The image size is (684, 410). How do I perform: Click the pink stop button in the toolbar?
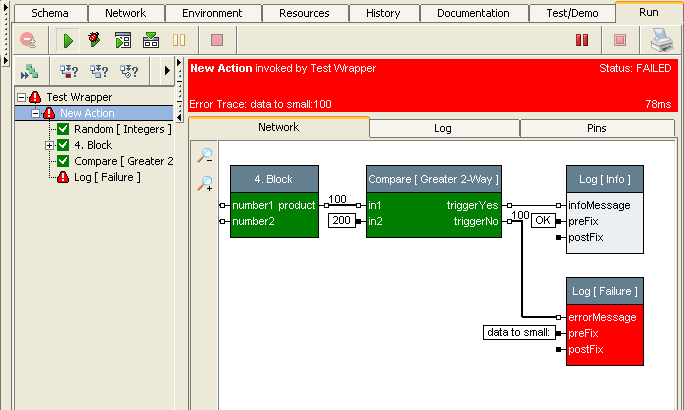click(x=217, y=41)
